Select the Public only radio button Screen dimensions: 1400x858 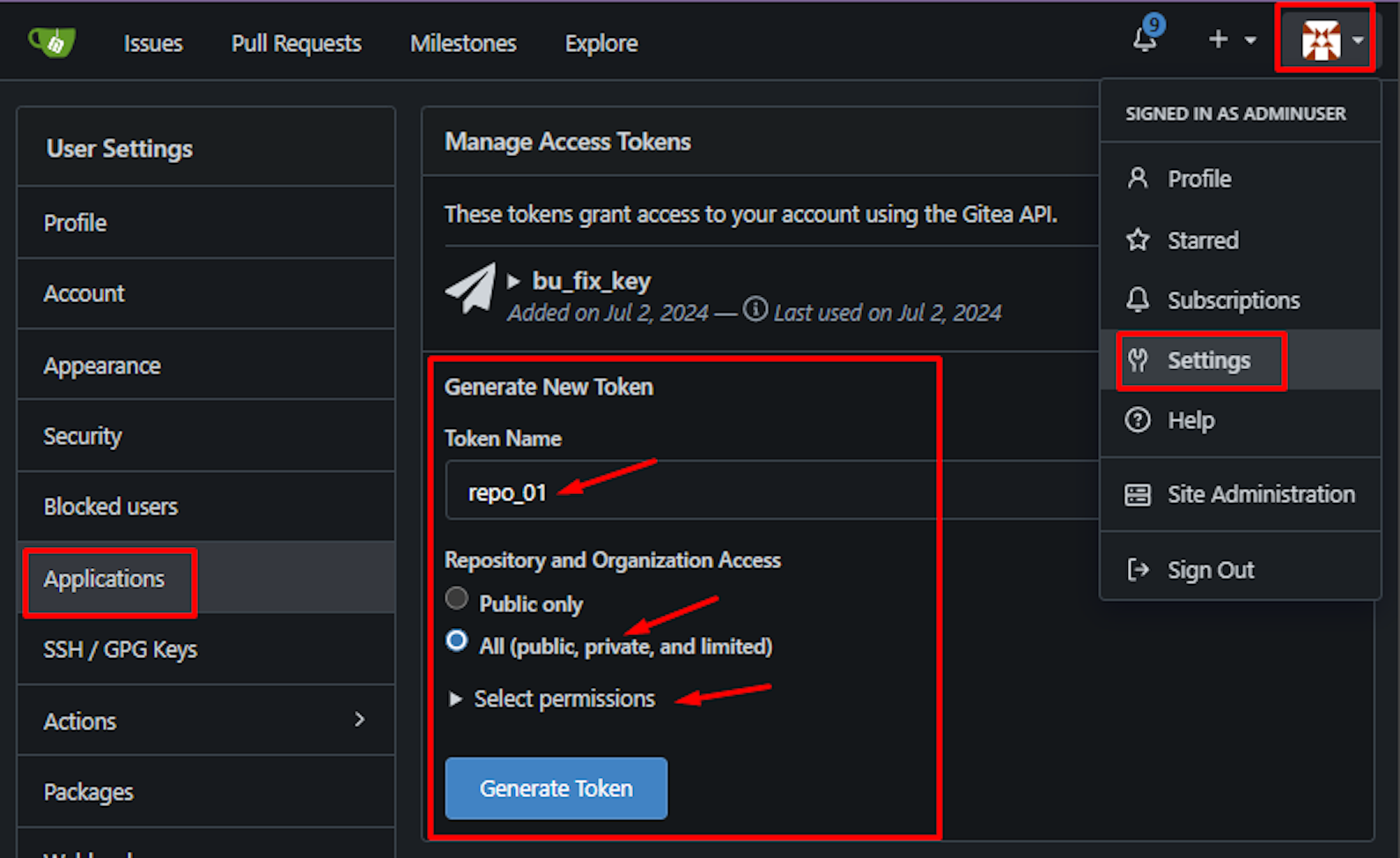456,599
